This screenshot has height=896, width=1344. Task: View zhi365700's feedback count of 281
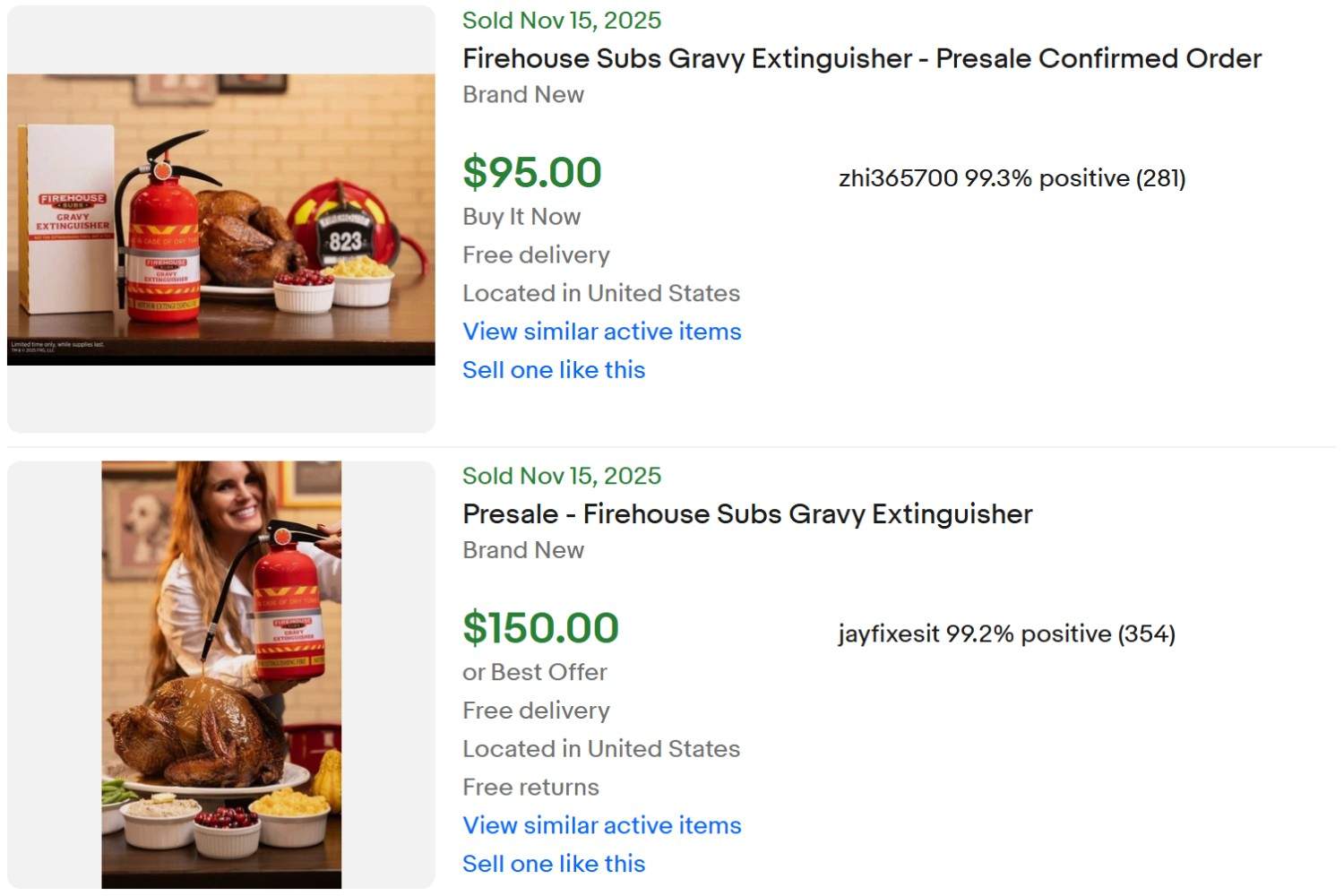[1160, 178]
